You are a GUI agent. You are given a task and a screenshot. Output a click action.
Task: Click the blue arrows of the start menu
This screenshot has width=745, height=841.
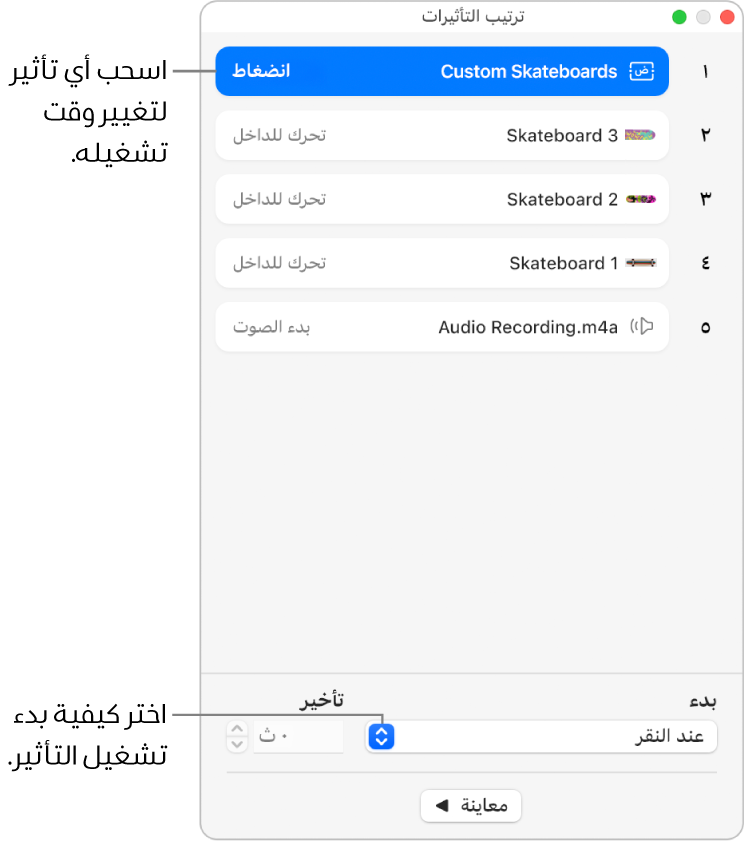[381, 737]
